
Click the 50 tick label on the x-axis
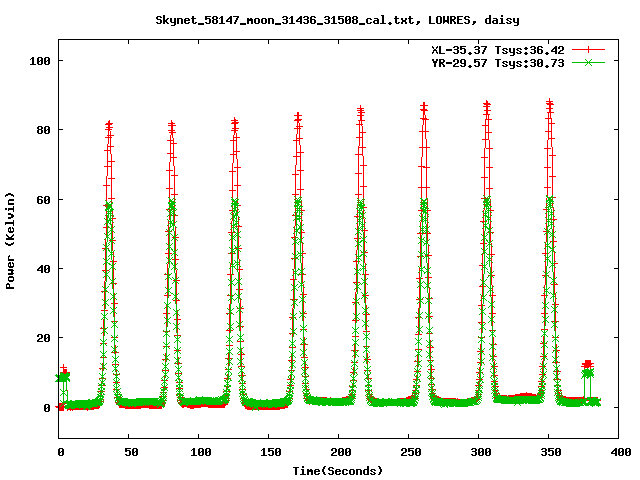pyautogui.click(x=130, y=453)
